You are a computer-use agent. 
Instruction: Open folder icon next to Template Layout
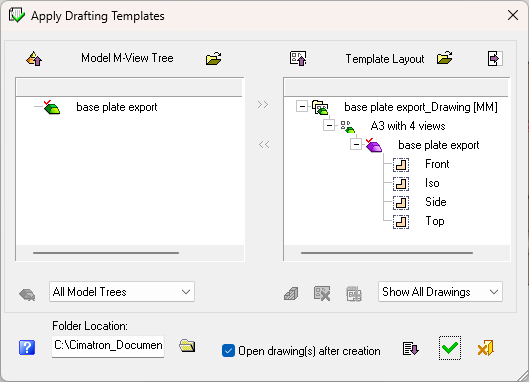(x=444, y=58)
